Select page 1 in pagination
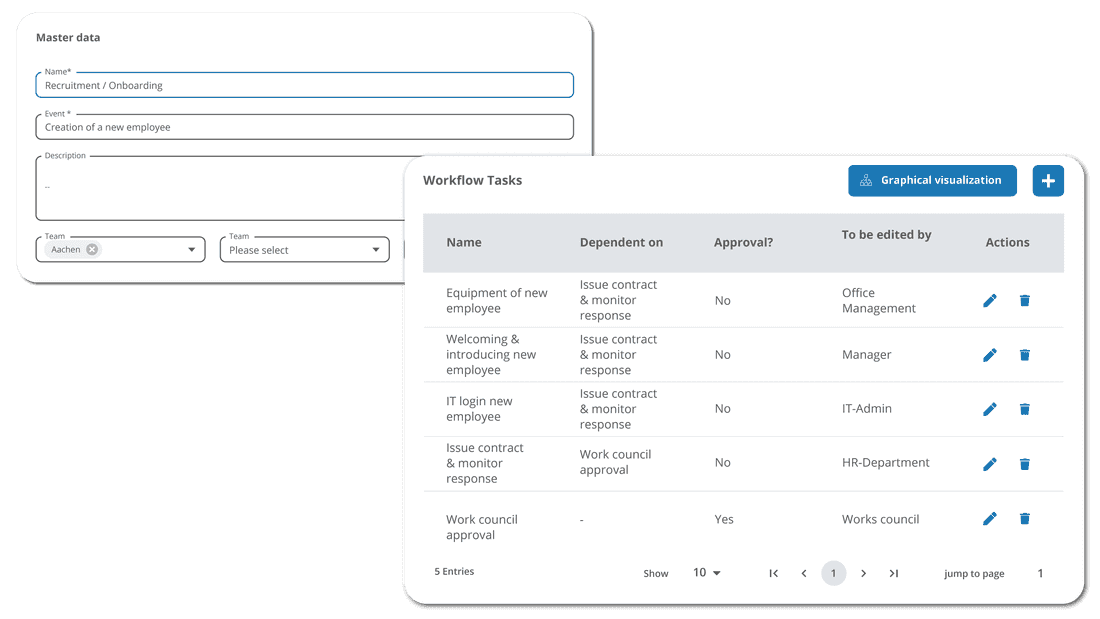The height and width of the screenshot is (619, 1100). [834, 573]
